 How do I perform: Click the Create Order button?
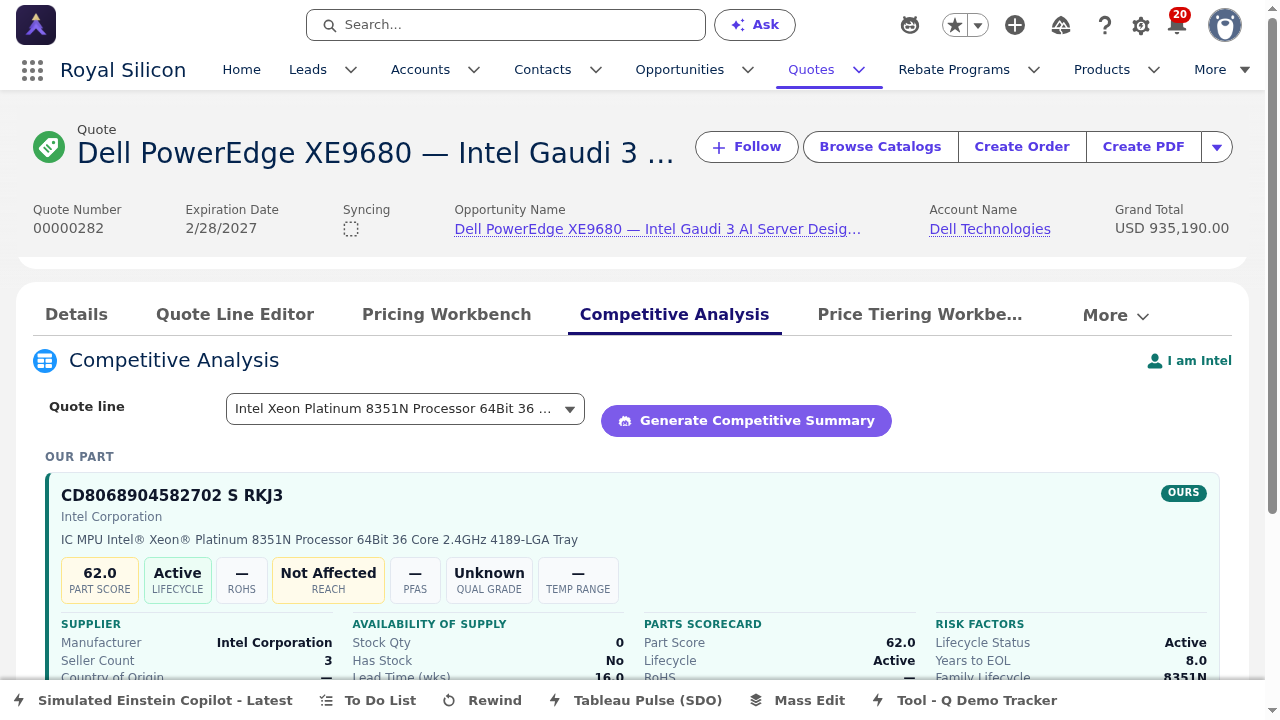coord(1022,147)
